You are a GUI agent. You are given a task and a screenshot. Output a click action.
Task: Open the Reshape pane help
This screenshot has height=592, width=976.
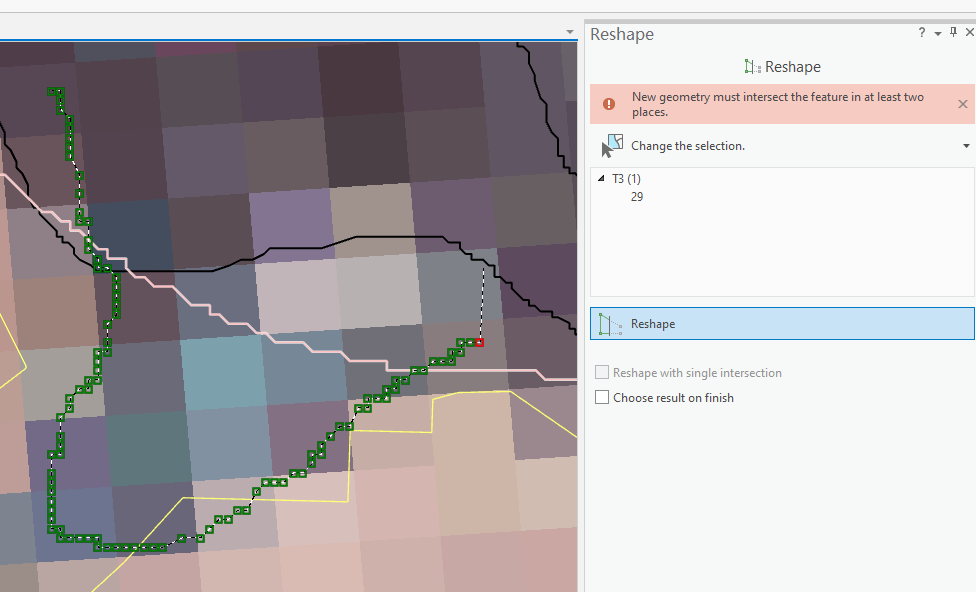922,32
